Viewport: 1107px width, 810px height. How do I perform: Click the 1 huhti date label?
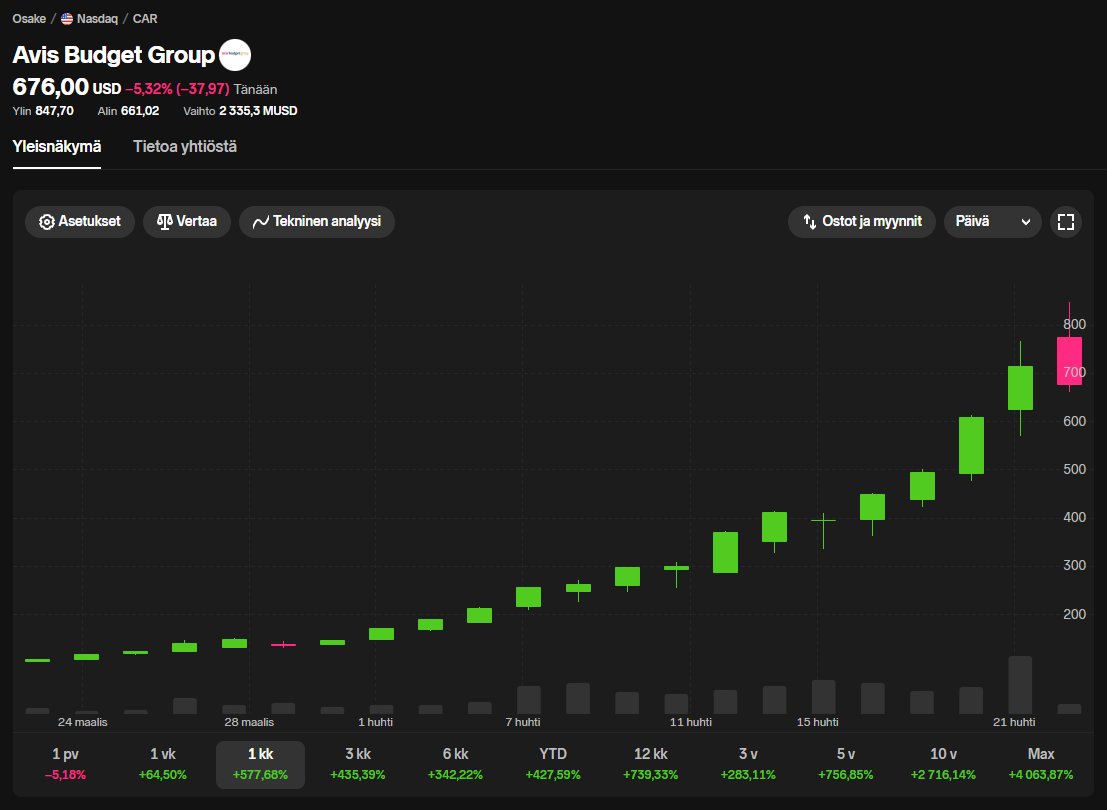[x=376, y=722]
